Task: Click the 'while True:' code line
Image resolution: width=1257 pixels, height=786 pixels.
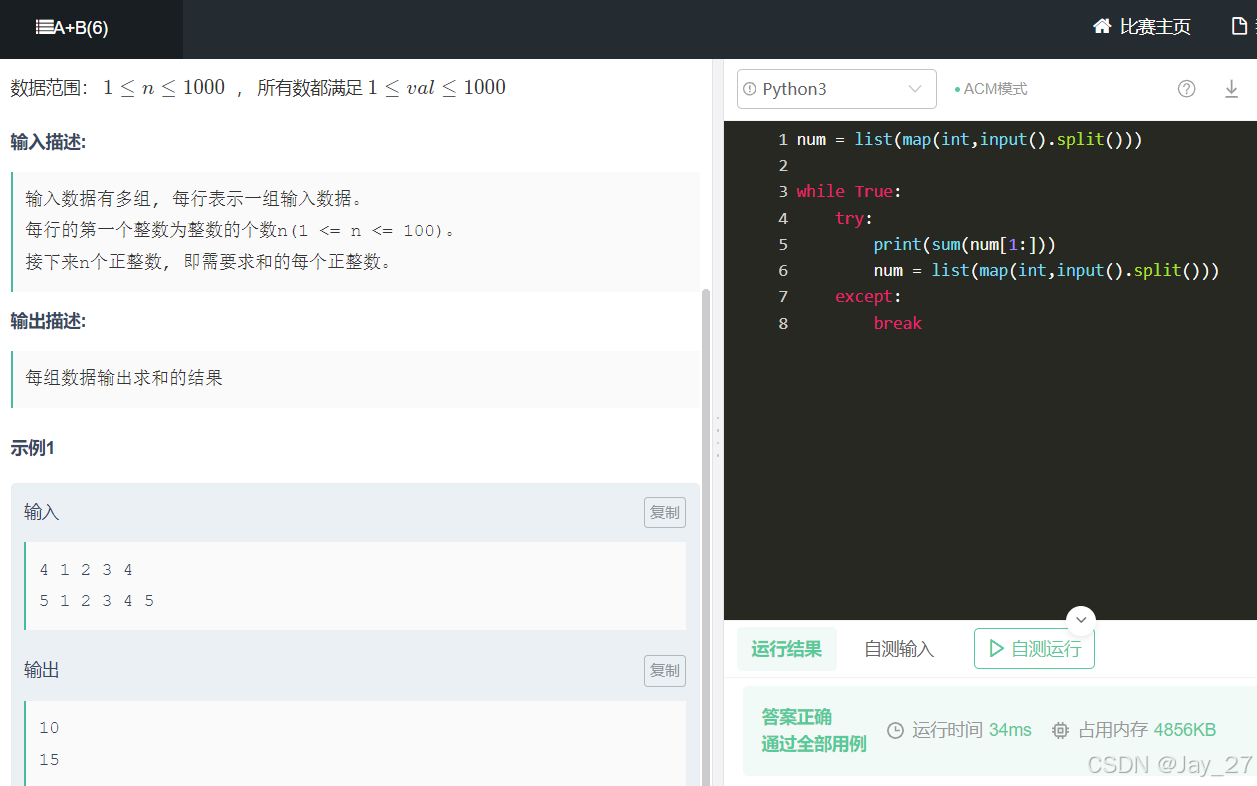Action: 849,192
